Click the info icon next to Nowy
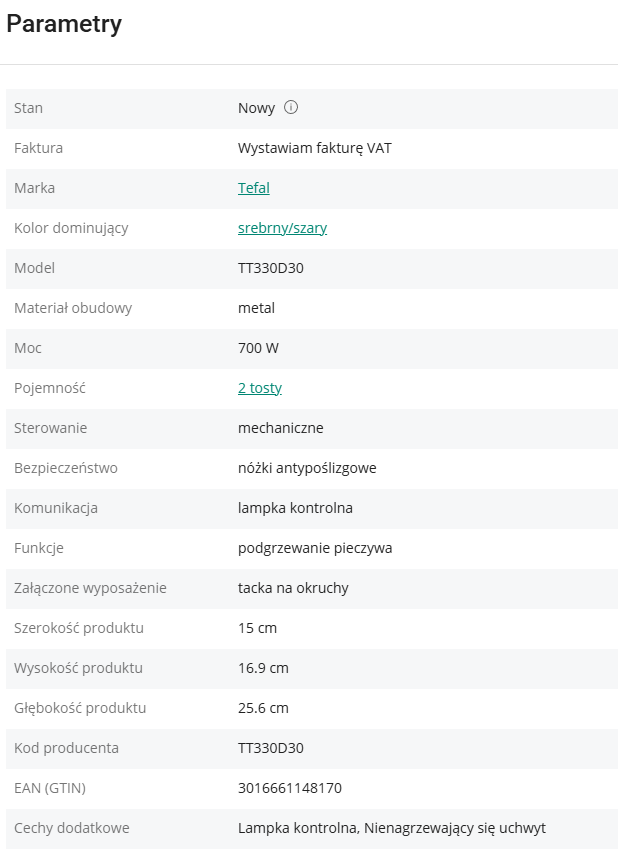618x856 pixels. [x=291, y=108]
